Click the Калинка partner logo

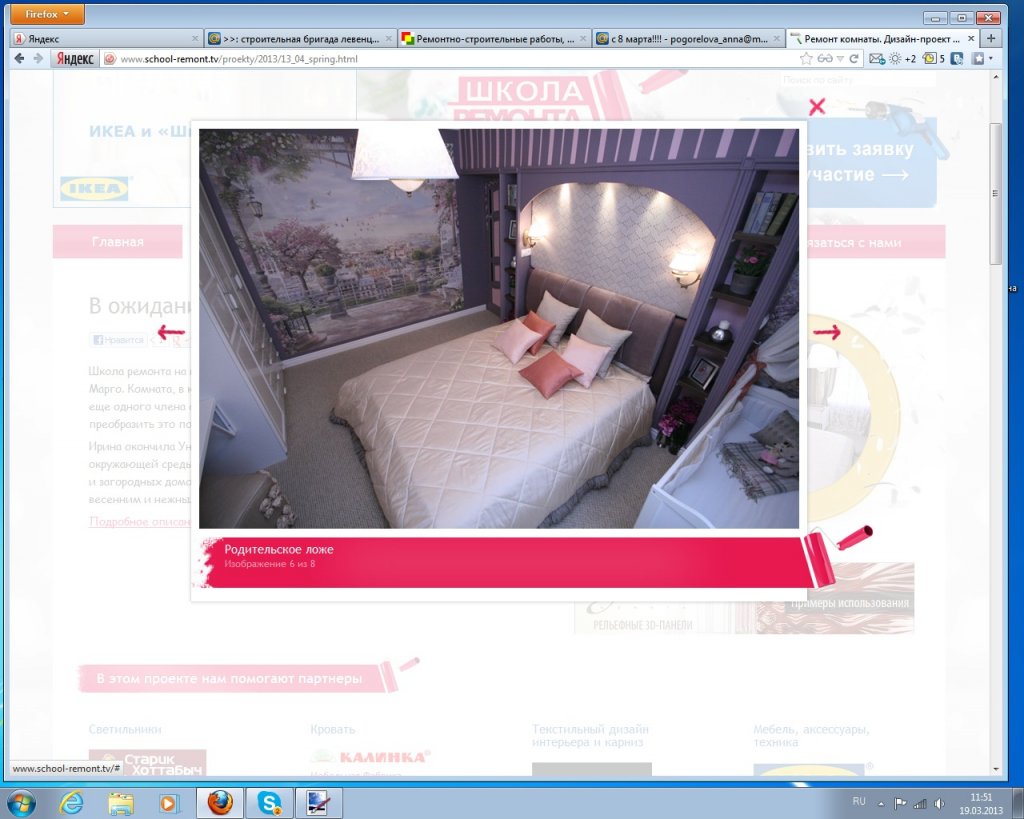tap(370, 757)
